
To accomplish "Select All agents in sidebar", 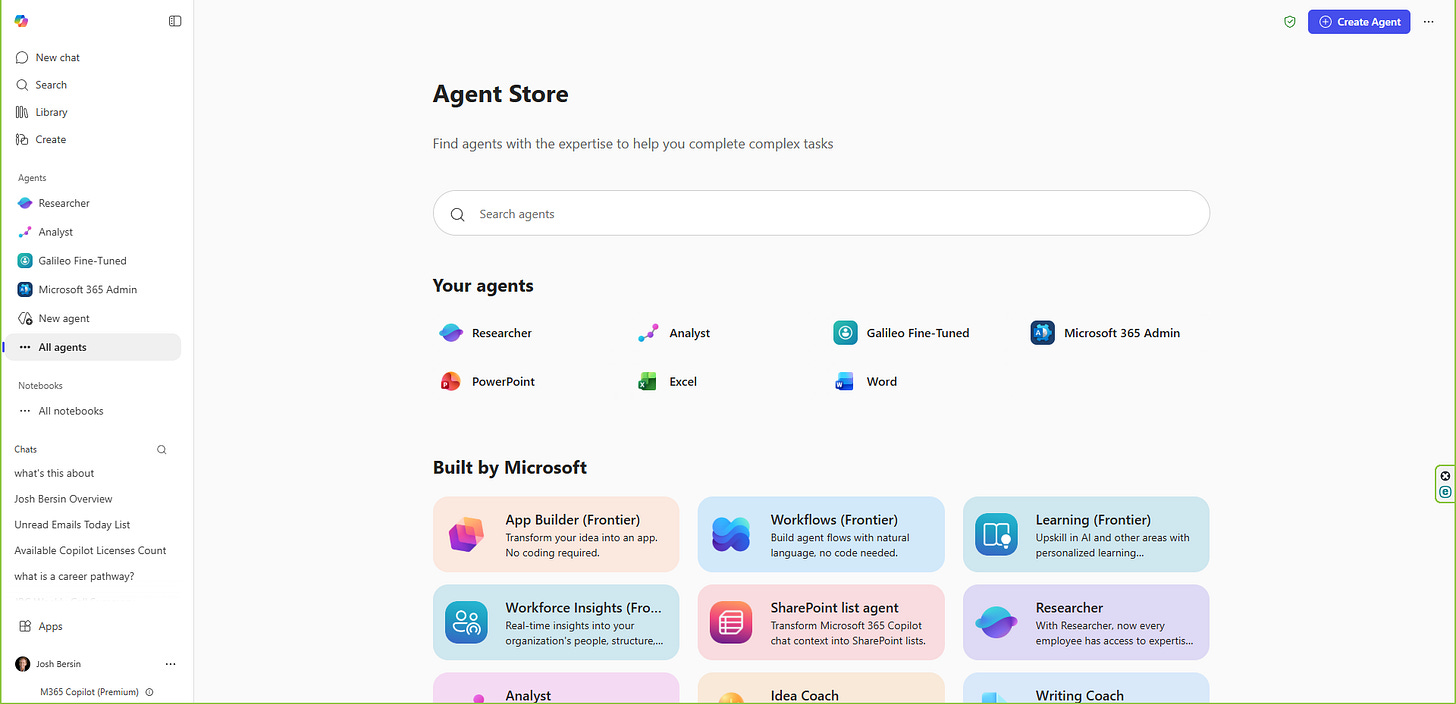I will tap(93, 347).
